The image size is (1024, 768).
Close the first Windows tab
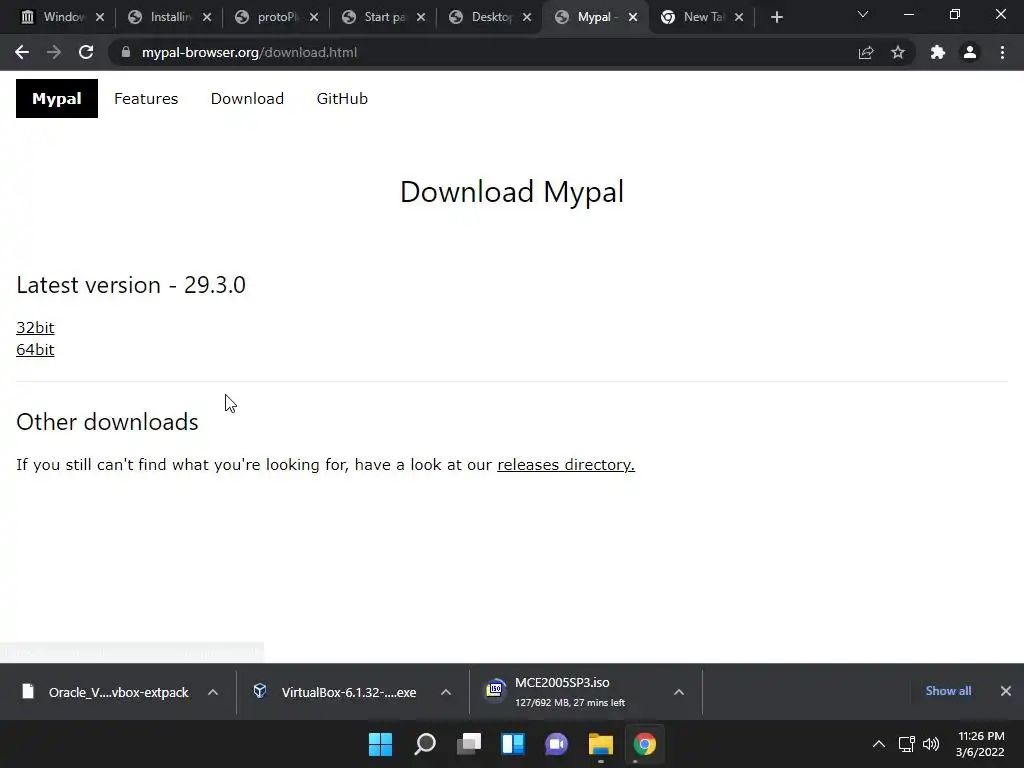(x=99, y=18)
